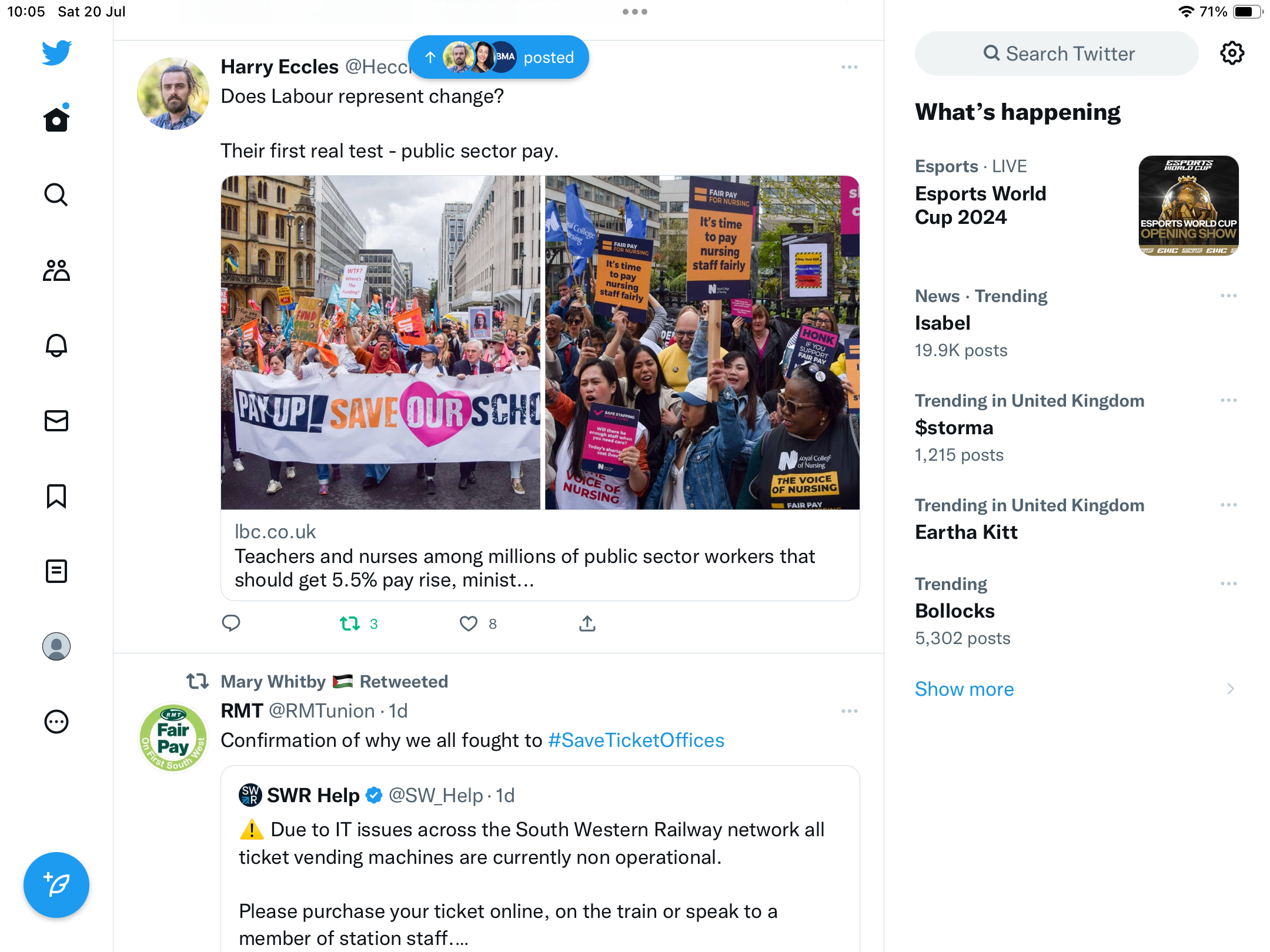
Task: Click the Search Twitter field
Action: tap(1057, 53)
